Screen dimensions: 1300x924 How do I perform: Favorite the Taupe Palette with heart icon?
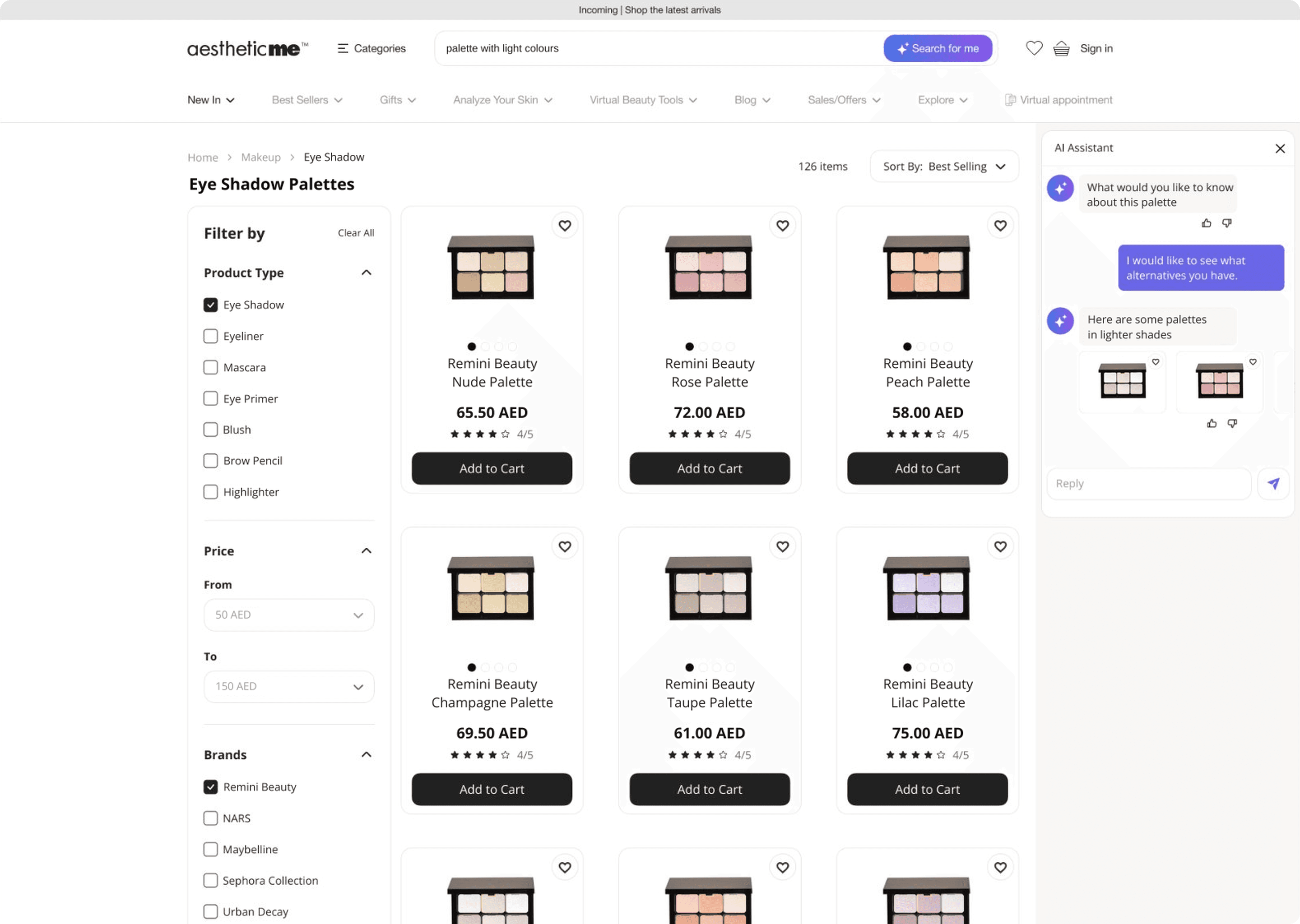(783, 546)
